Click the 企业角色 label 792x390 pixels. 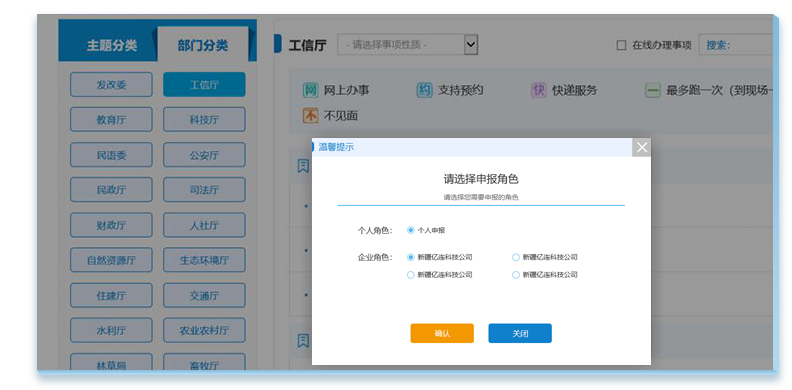pos(375,257)
